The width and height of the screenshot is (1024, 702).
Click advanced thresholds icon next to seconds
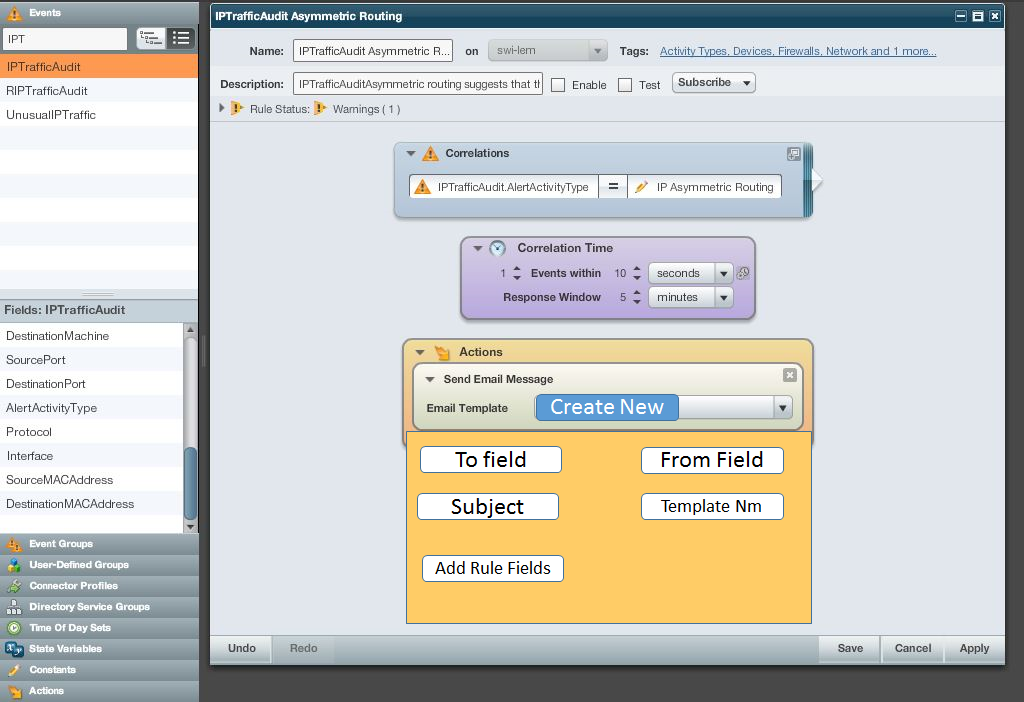tap(743, 273)
